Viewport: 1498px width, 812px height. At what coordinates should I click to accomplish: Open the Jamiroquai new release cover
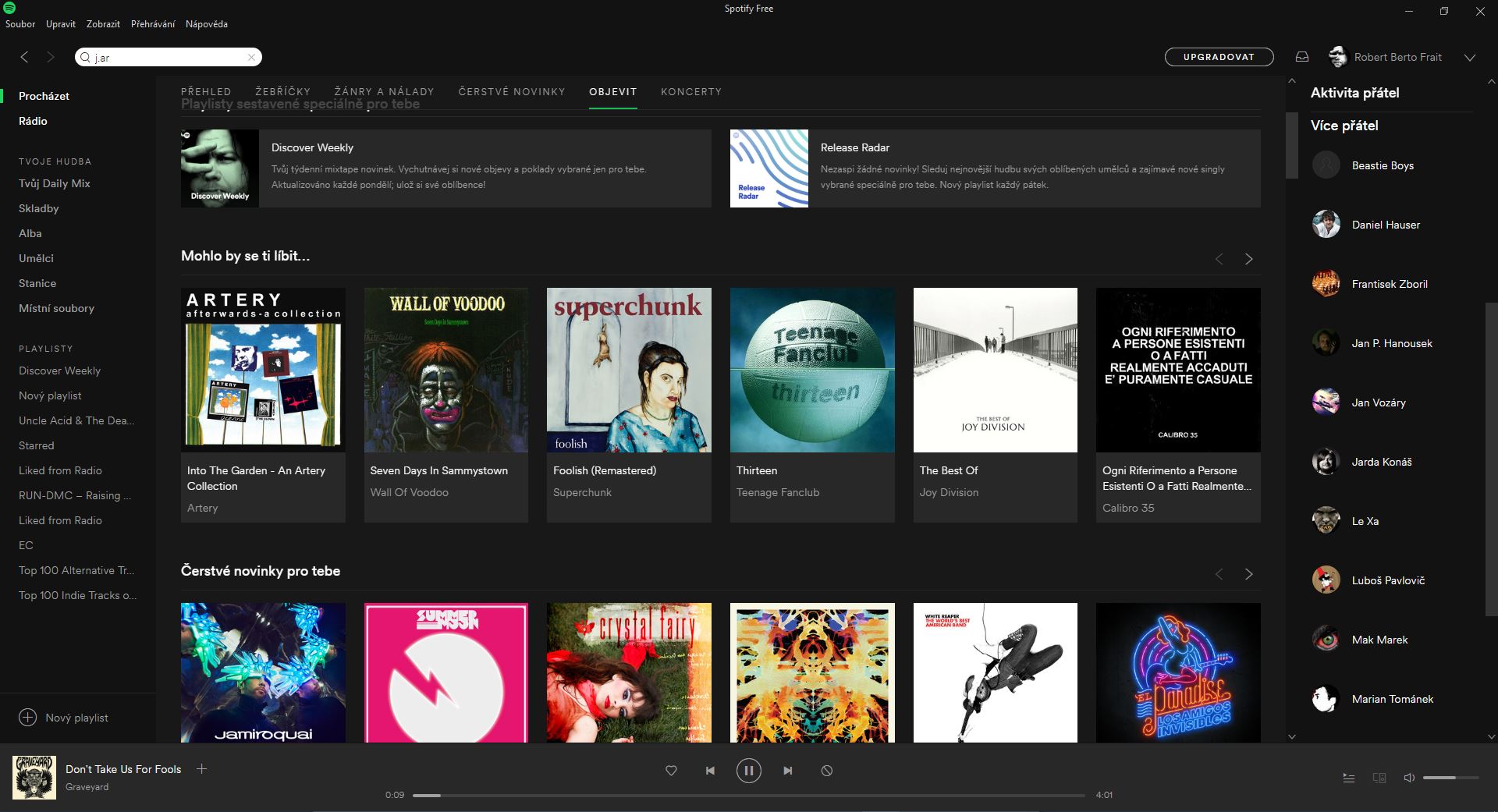(263, 672)
